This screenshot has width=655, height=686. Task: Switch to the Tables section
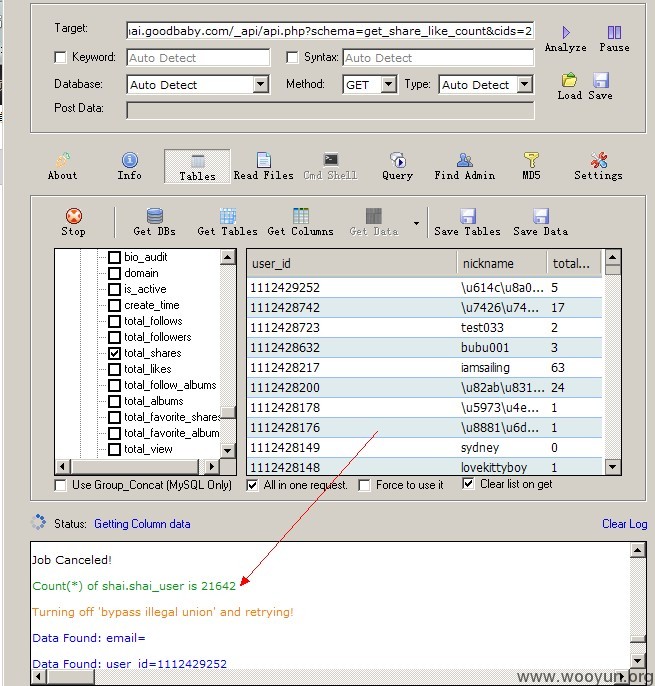click(x=197, y=166)
